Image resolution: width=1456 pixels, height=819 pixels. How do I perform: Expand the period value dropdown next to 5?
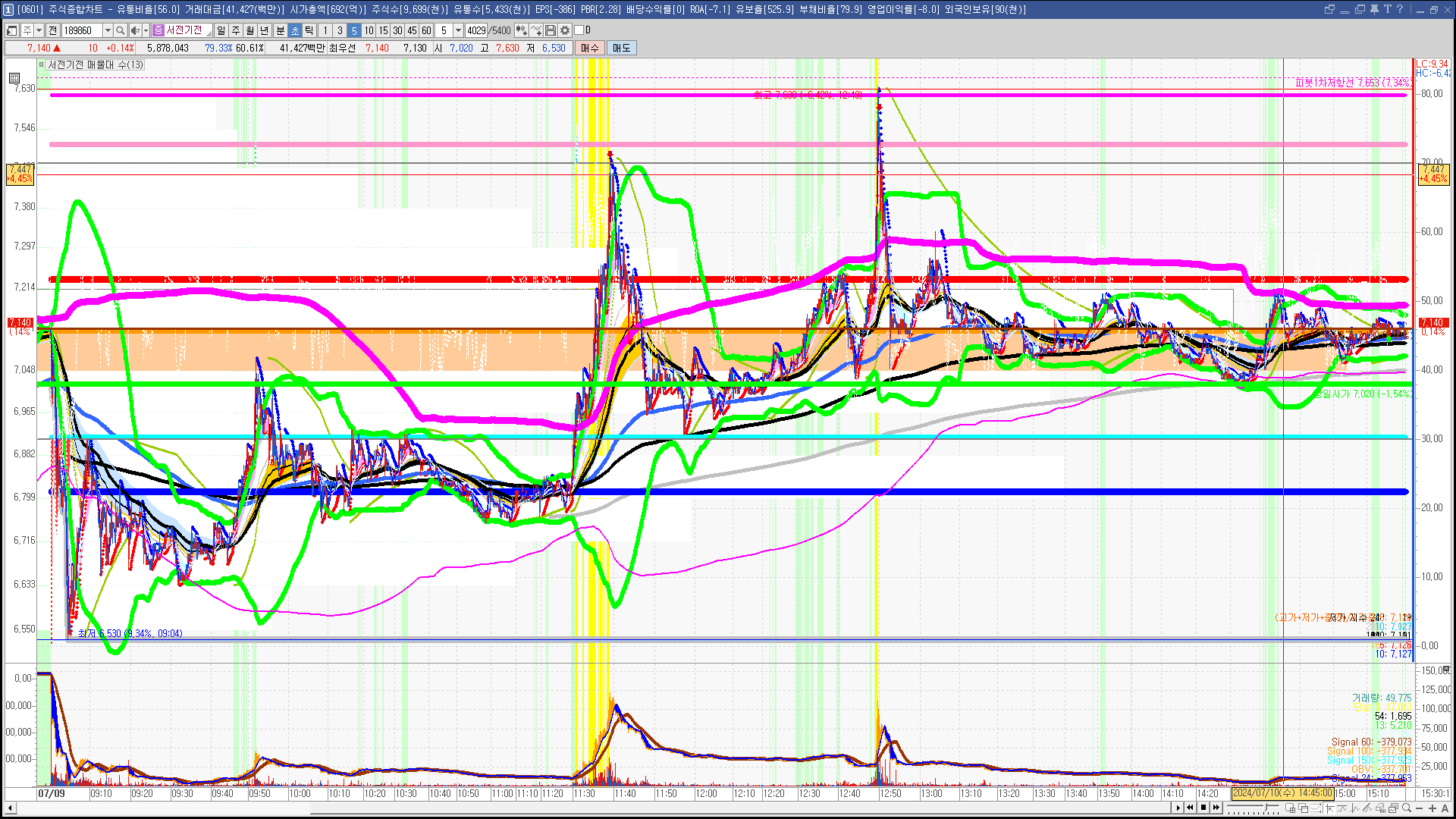pos(458,30)
